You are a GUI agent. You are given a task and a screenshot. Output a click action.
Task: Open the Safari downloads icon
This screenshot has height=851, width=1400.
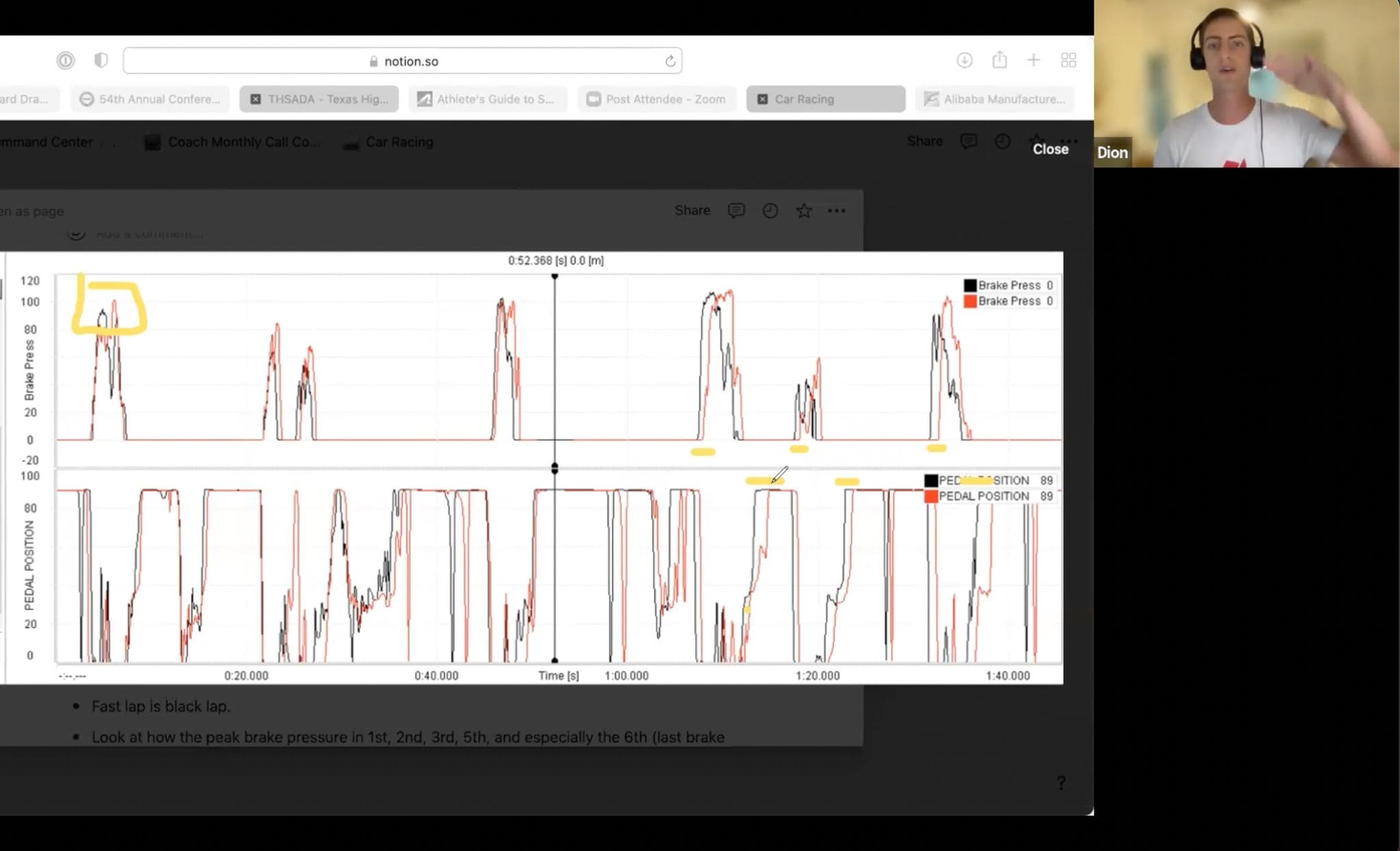click(x=965, y=60)
